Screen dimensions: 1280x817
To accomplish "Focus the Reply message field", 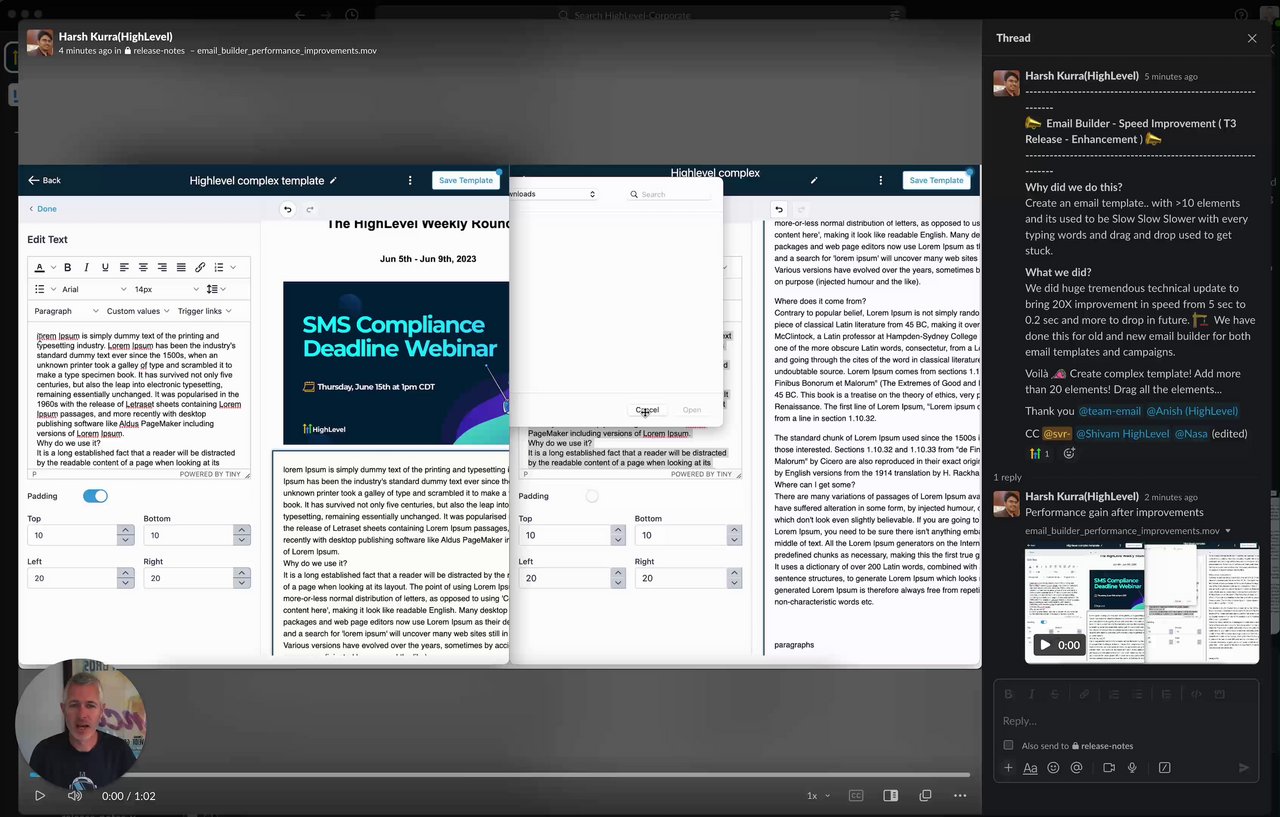I will pyautogui.click(x=1125, y=721).
